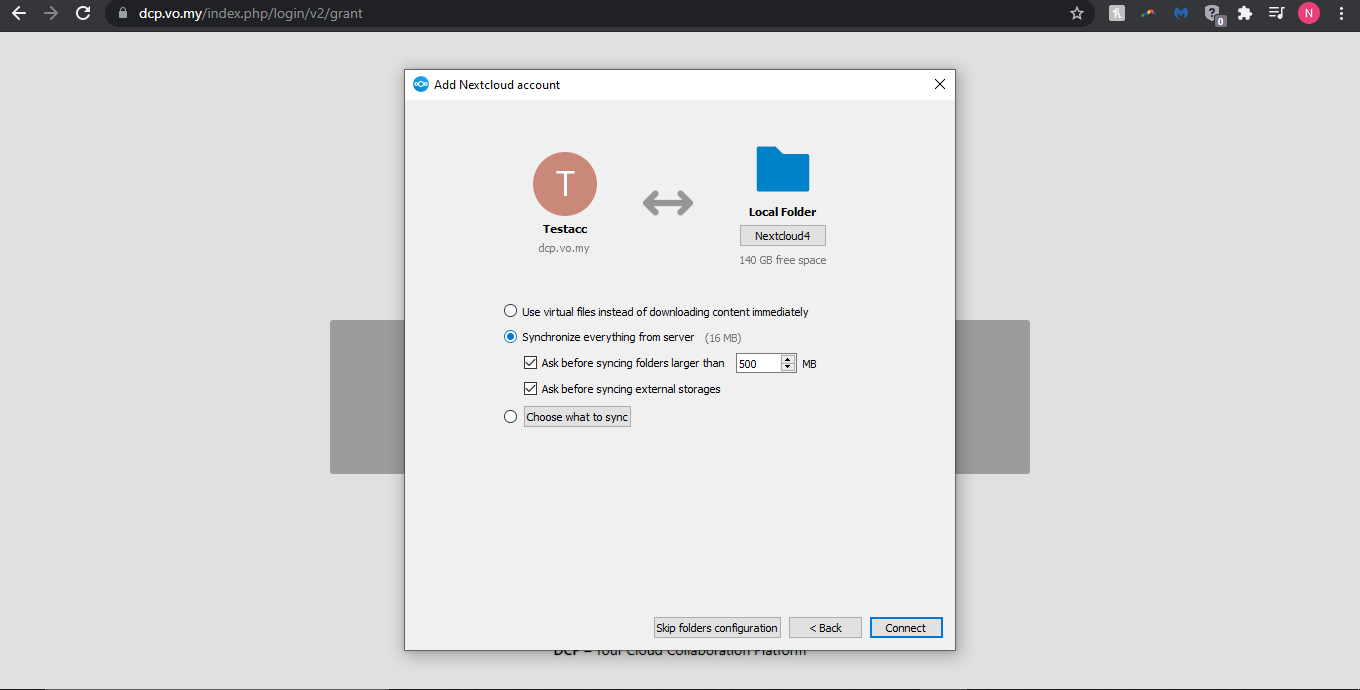Open the Malwarebytes browser extension
The image size is (1360, 690).
pyautogui.click(x=1181, y=14)
